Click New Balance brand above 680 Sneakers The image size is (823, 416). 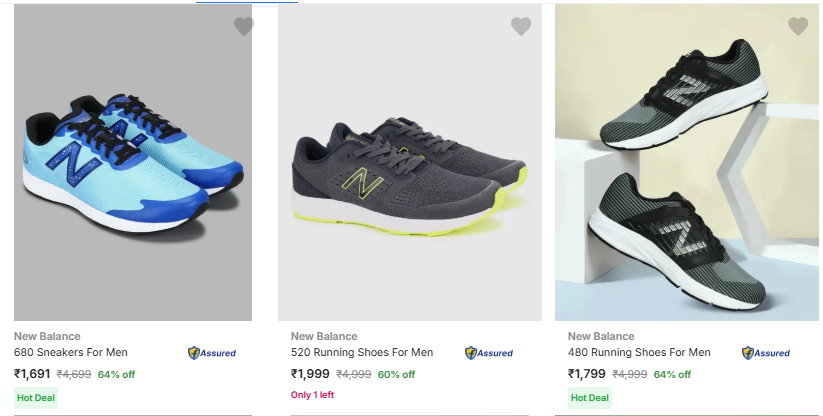coord(47,336)
